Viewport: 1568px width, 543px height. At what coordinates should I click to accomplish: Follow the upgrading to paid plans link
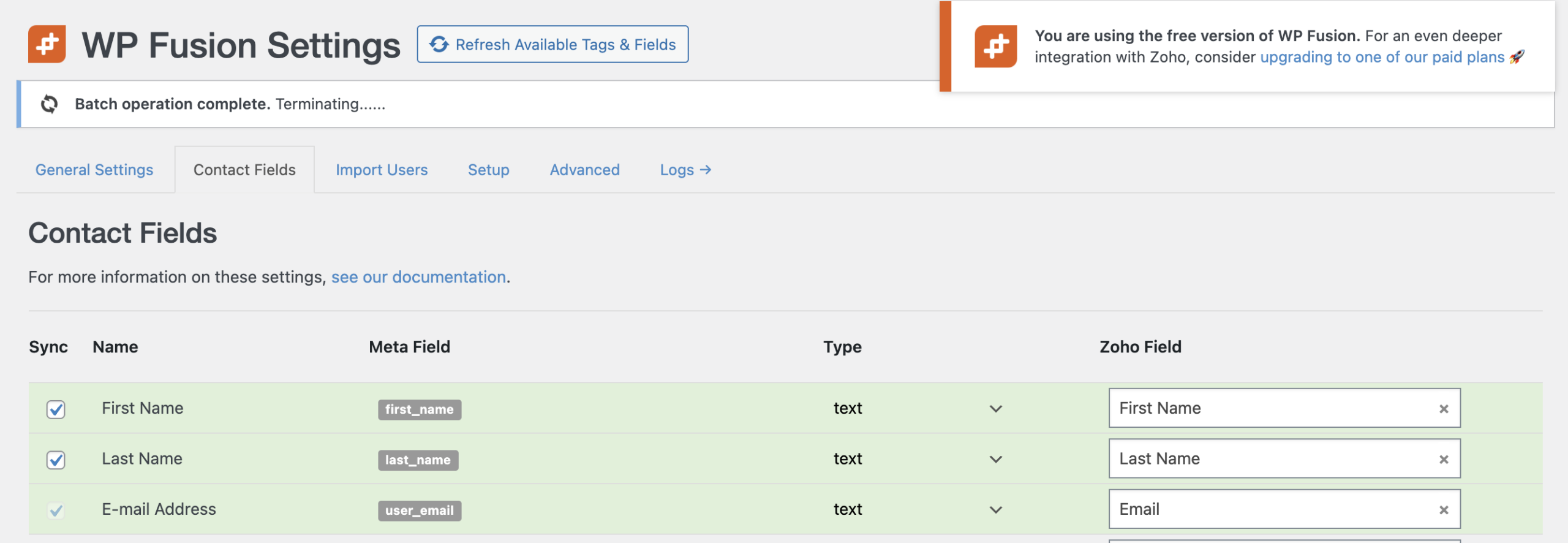click(1382, 57)
